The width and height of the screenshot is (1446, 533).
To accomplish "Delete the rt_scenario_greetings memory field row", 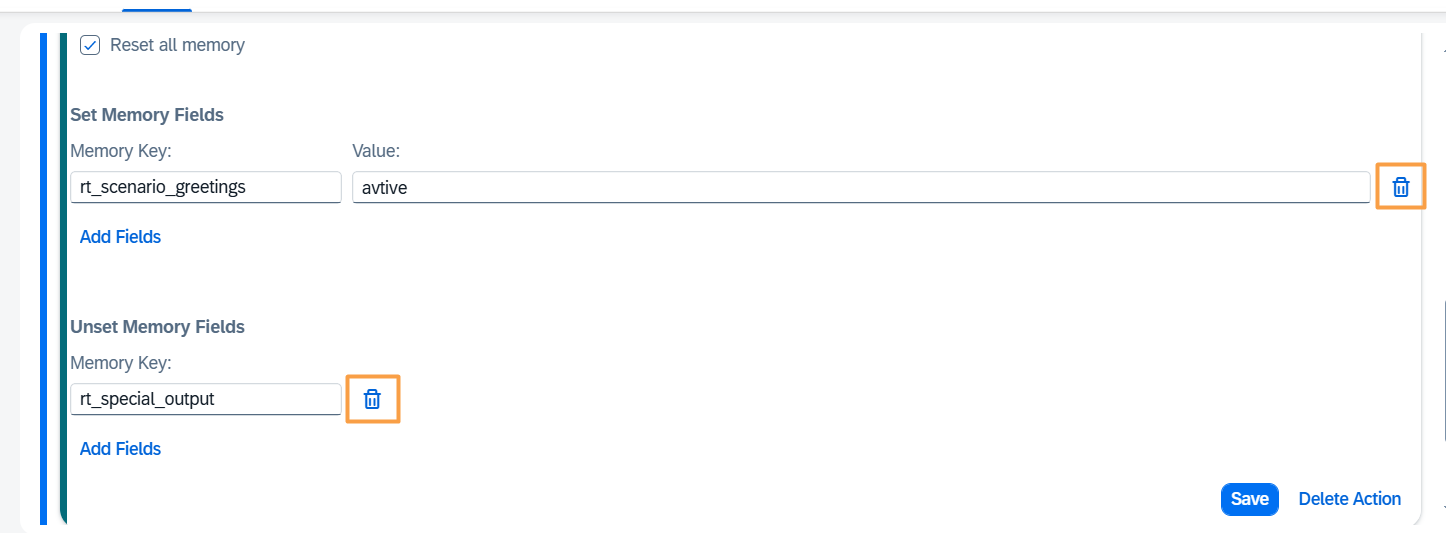I will click(1401, 187).
